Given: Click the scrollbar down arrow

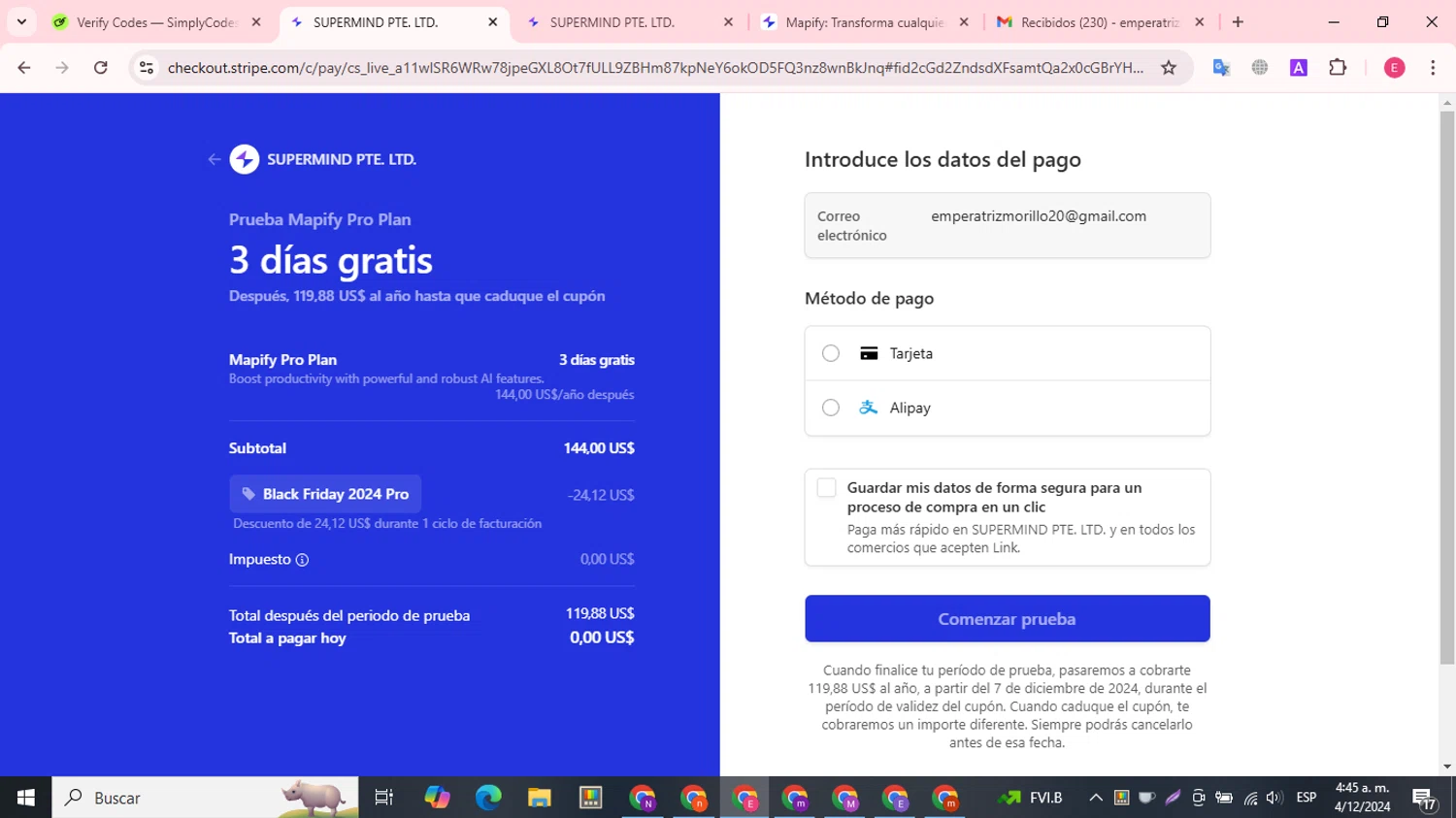Looking at the screenshot, I should click(1447, 767).
